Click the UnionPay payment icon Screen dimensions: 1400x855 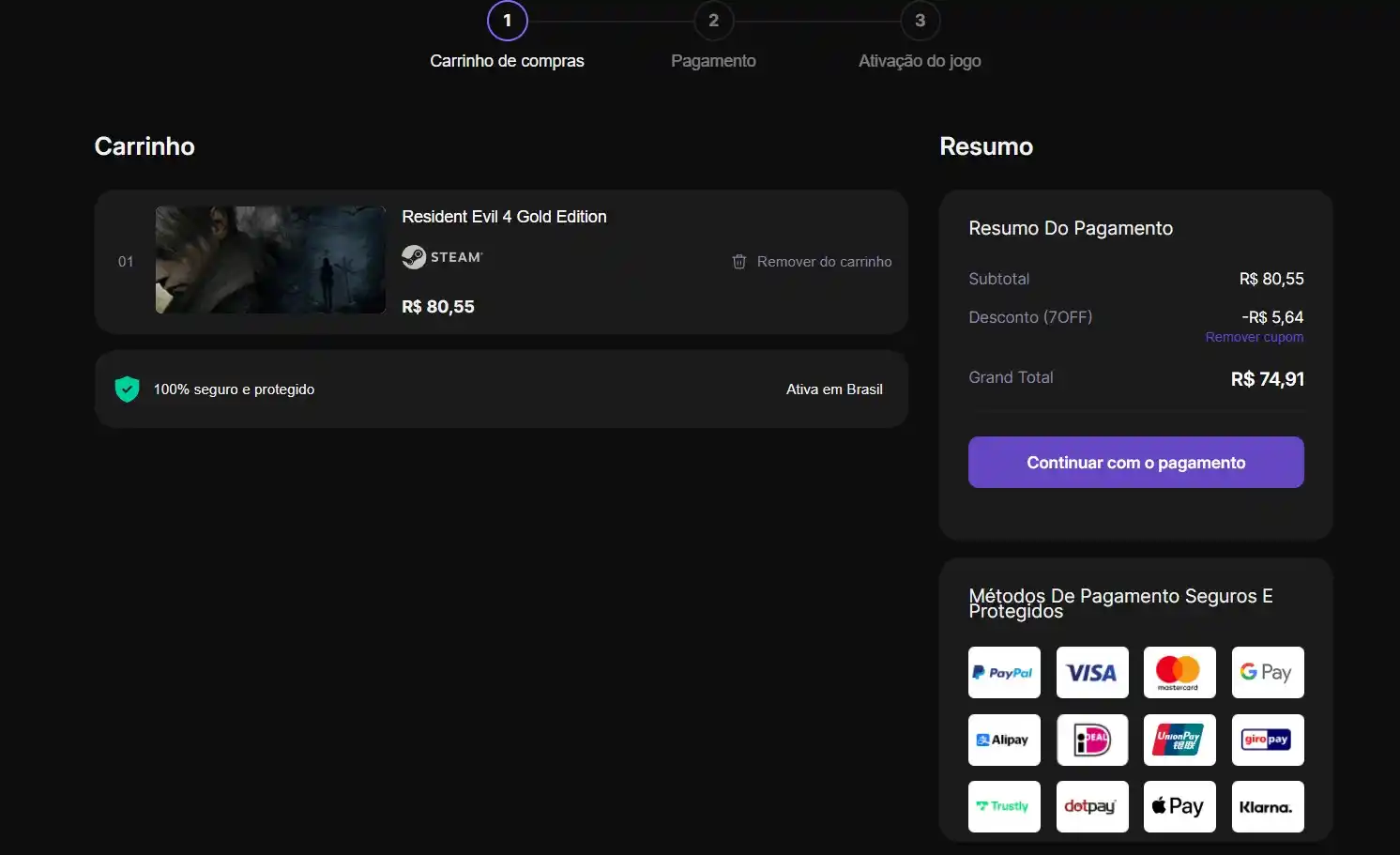click(x=1179, y=740)
